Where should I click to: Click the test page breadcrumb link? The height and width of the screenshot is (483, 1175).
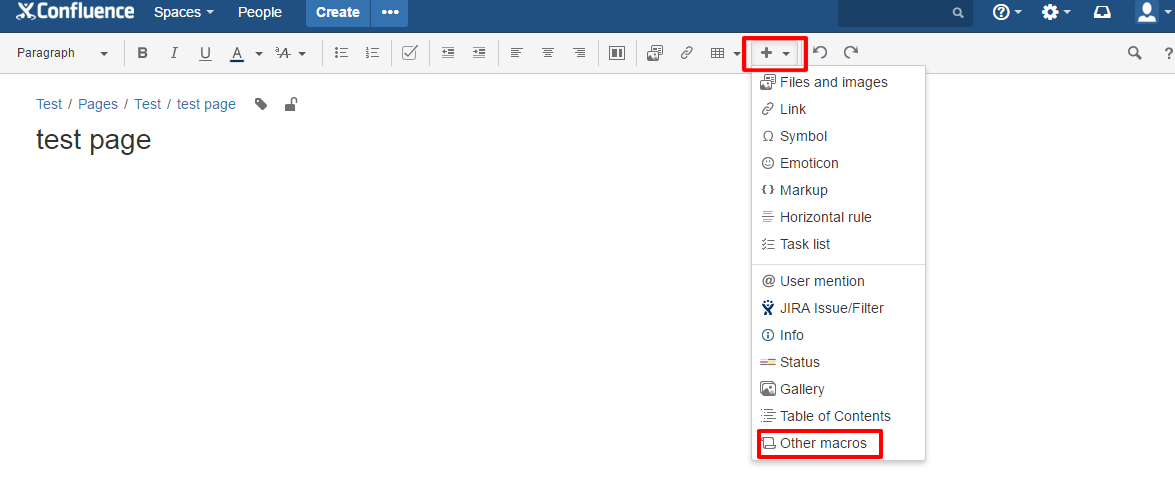tap(206, 104)
